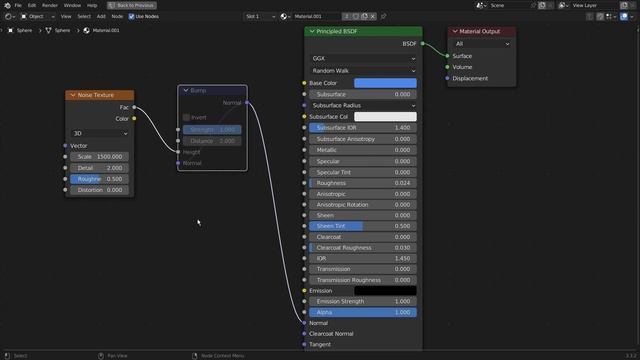The height and width of the screenshot is (360, 640).
Task: Open the Random Walk subsurface method dropdown
Action: click(x=363, y=71)
